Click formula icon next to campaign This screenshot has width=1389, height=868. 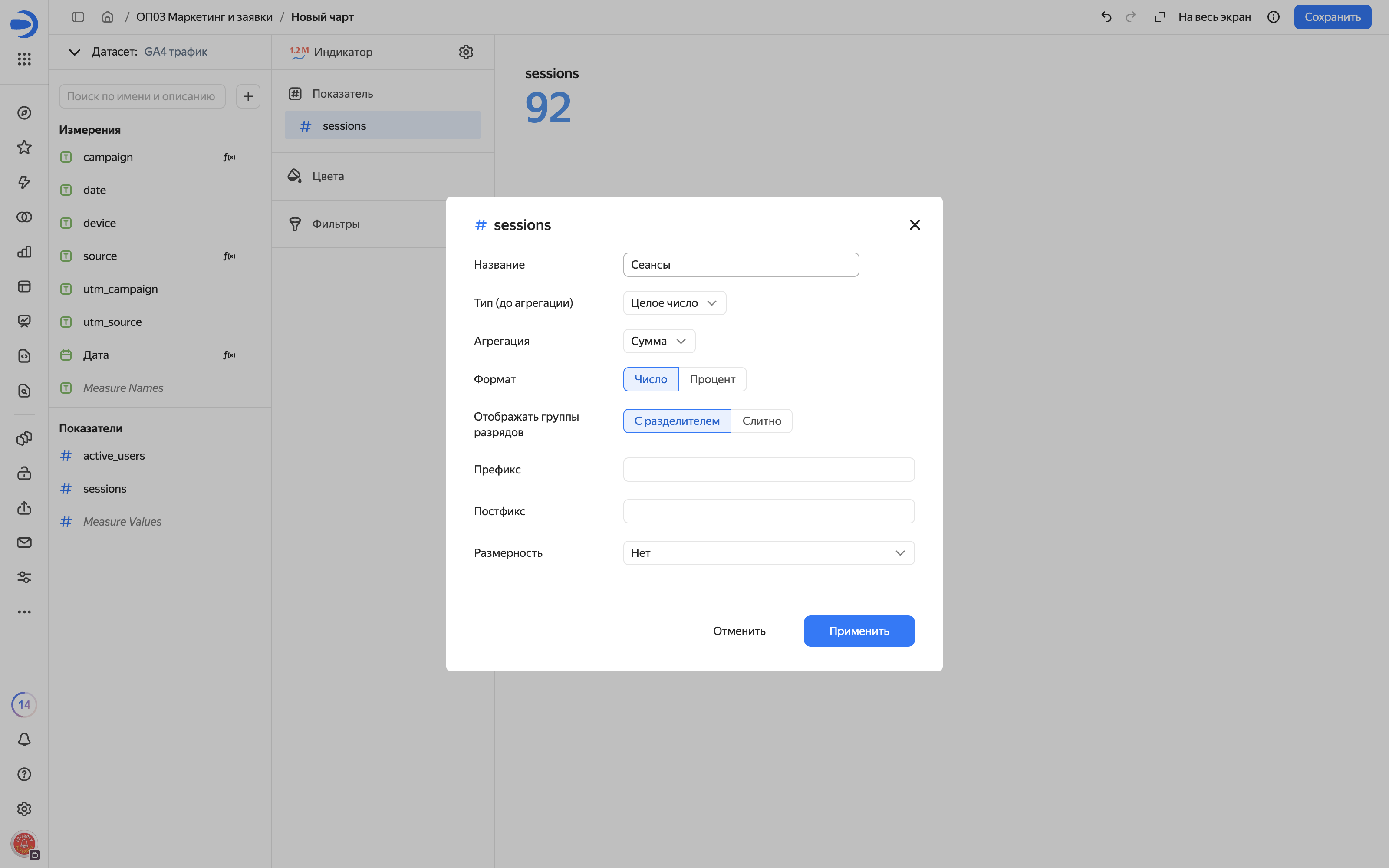click(229, 157)
